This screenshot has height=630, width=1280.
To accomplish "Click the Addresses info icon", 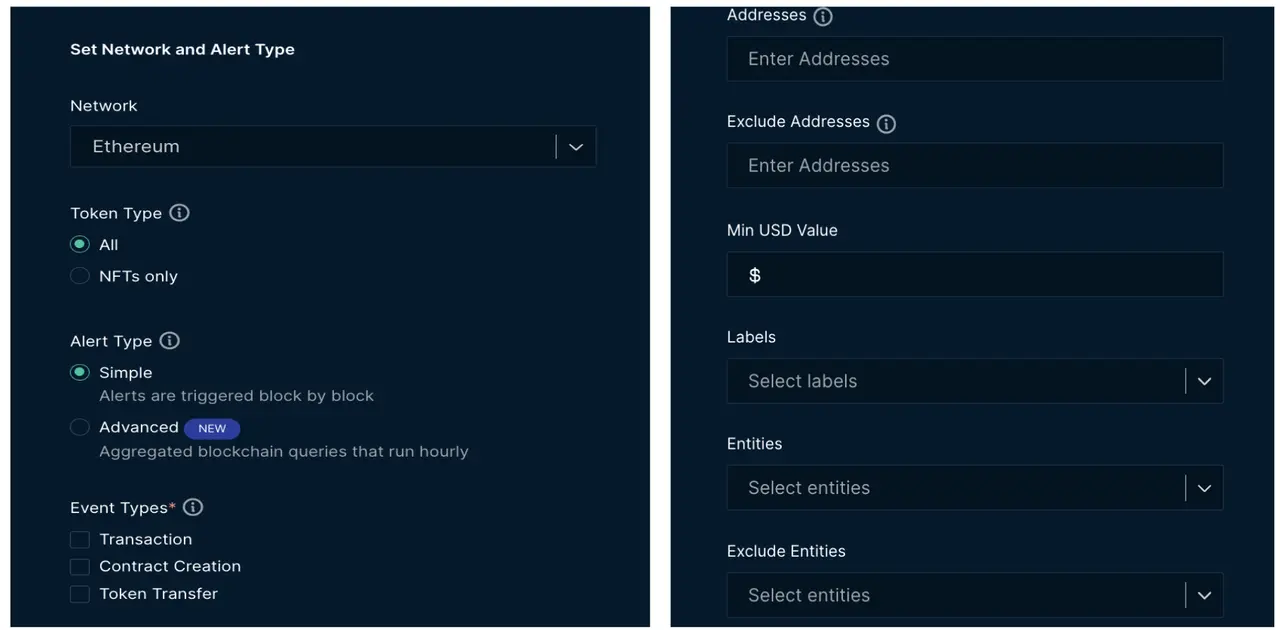I will pos(822,15).
